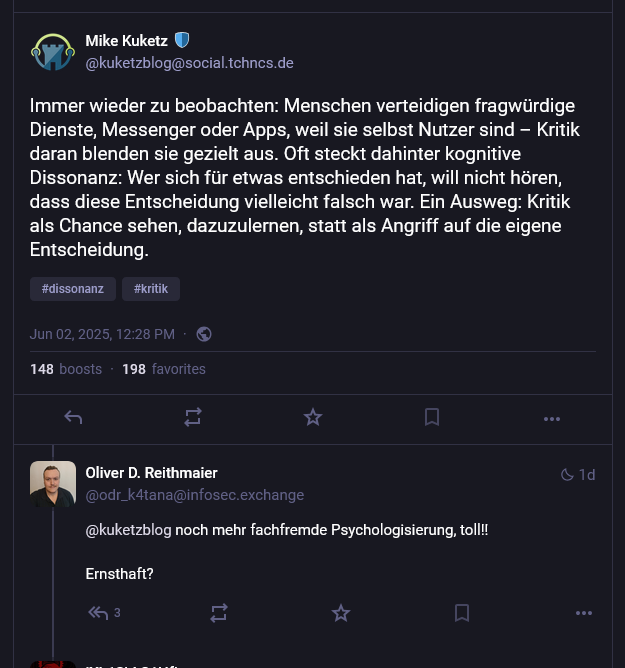Open Mike Kuketz's profile avatar
This screenshot has width=625, height=668.
(53, 52)
